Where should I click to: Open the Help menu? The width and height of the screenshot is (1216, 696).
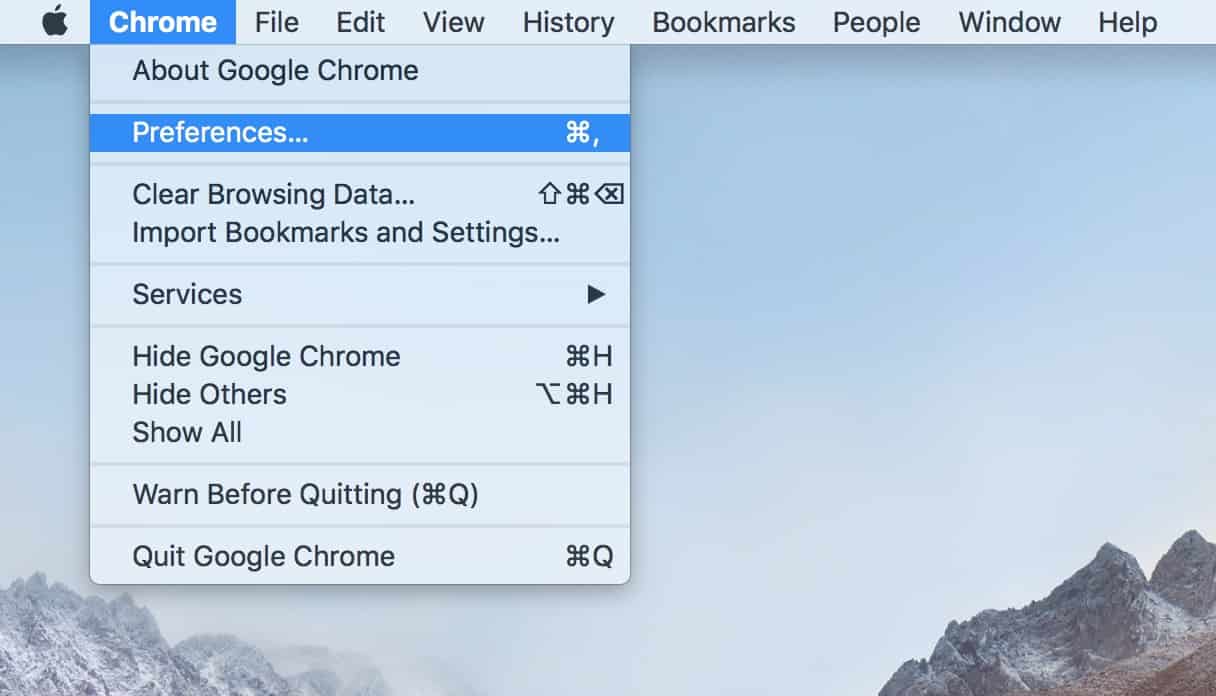click(x=1127, y=22)
